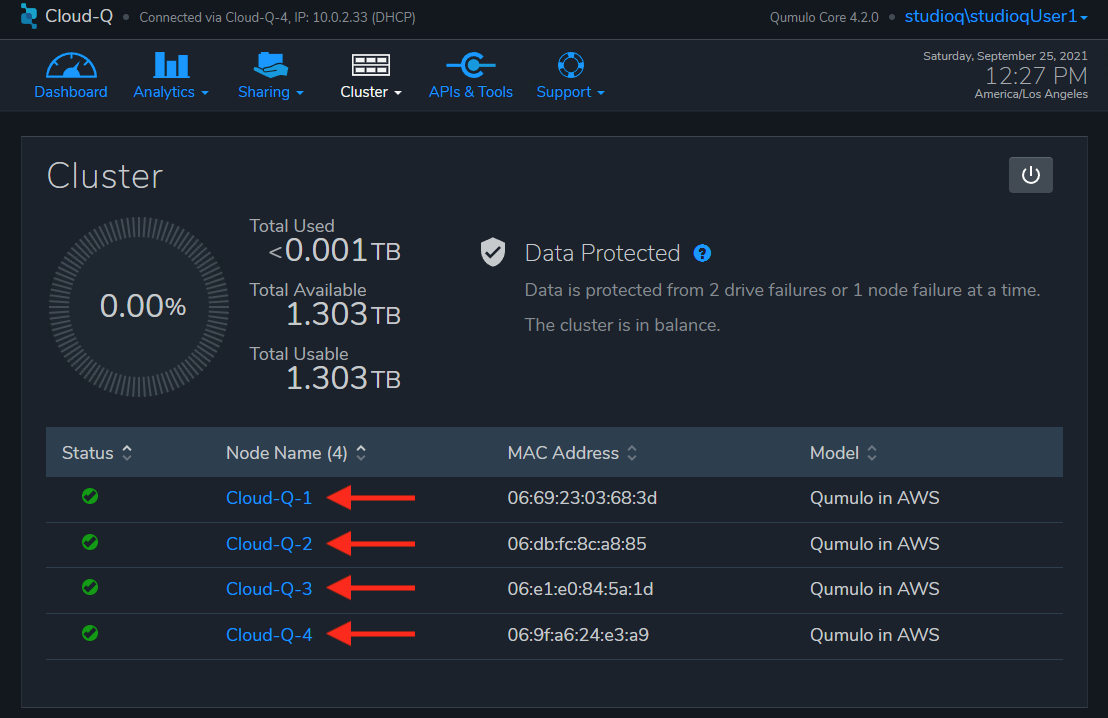Click the Cloud-Q cluster name header

(78, 16)
